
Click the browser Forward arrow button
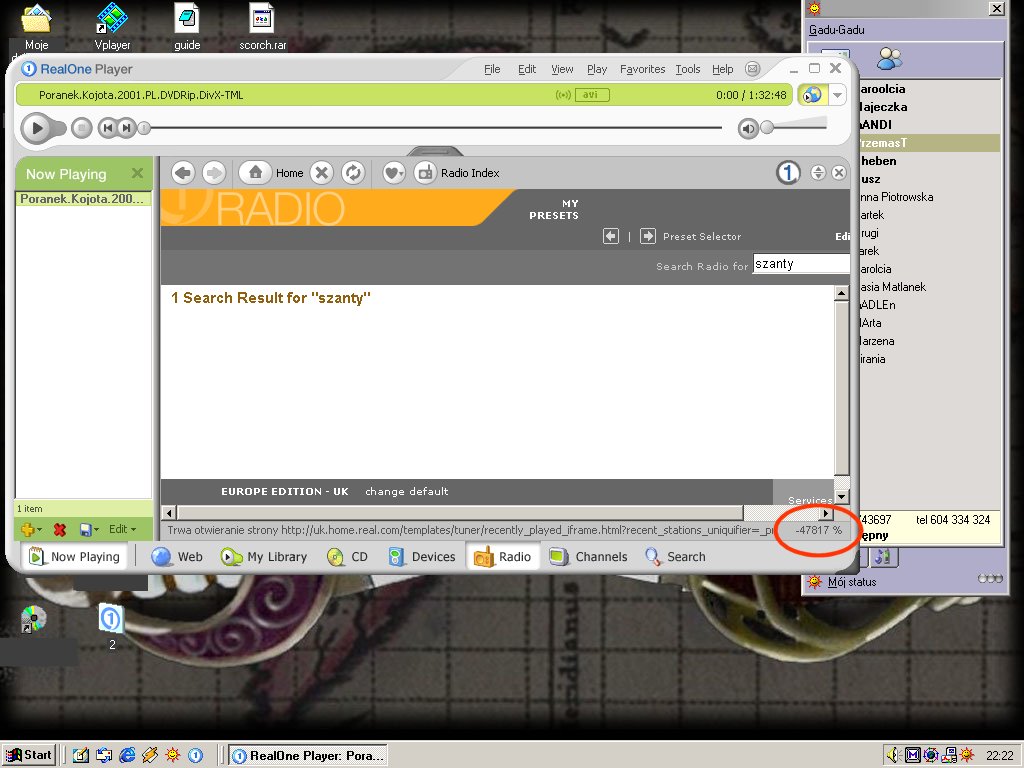tap(214, 173)
